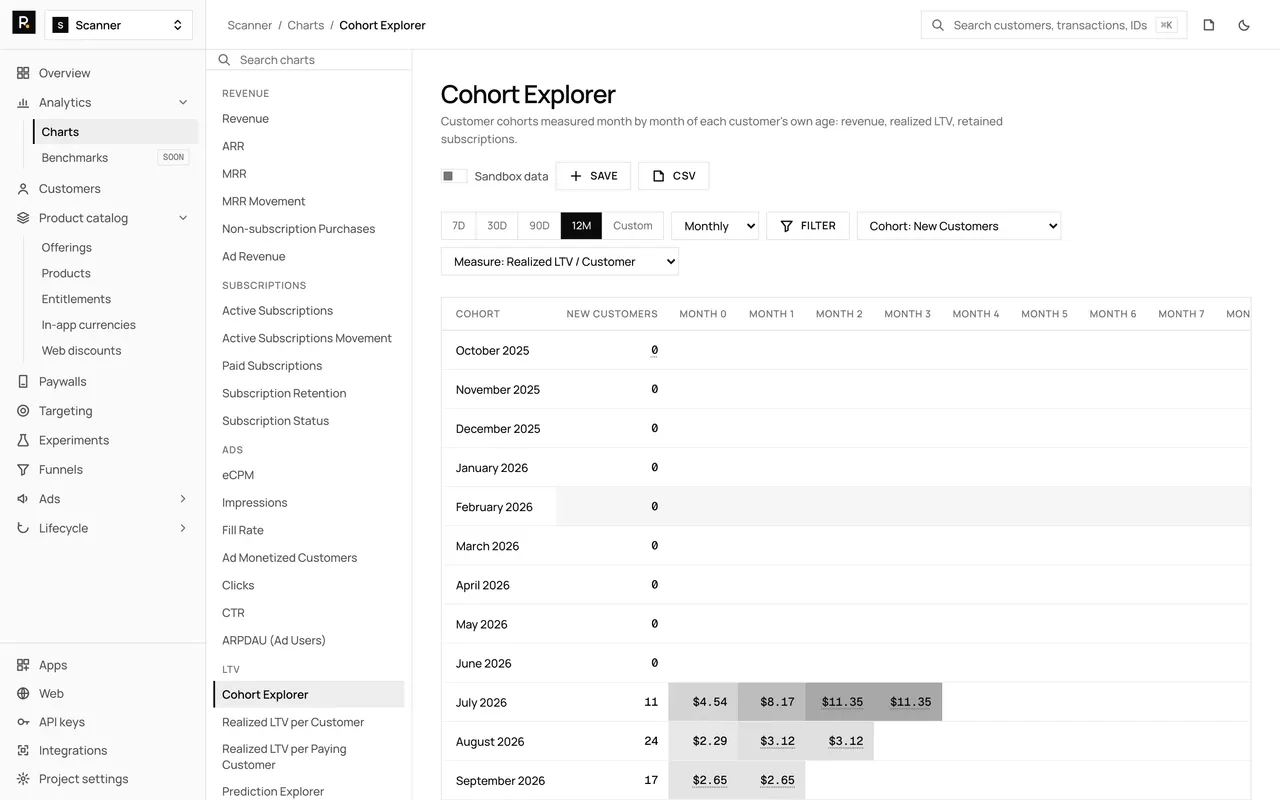Select the 7D time range
Viewport: 1280px width, 800px height.
[459, 226]
